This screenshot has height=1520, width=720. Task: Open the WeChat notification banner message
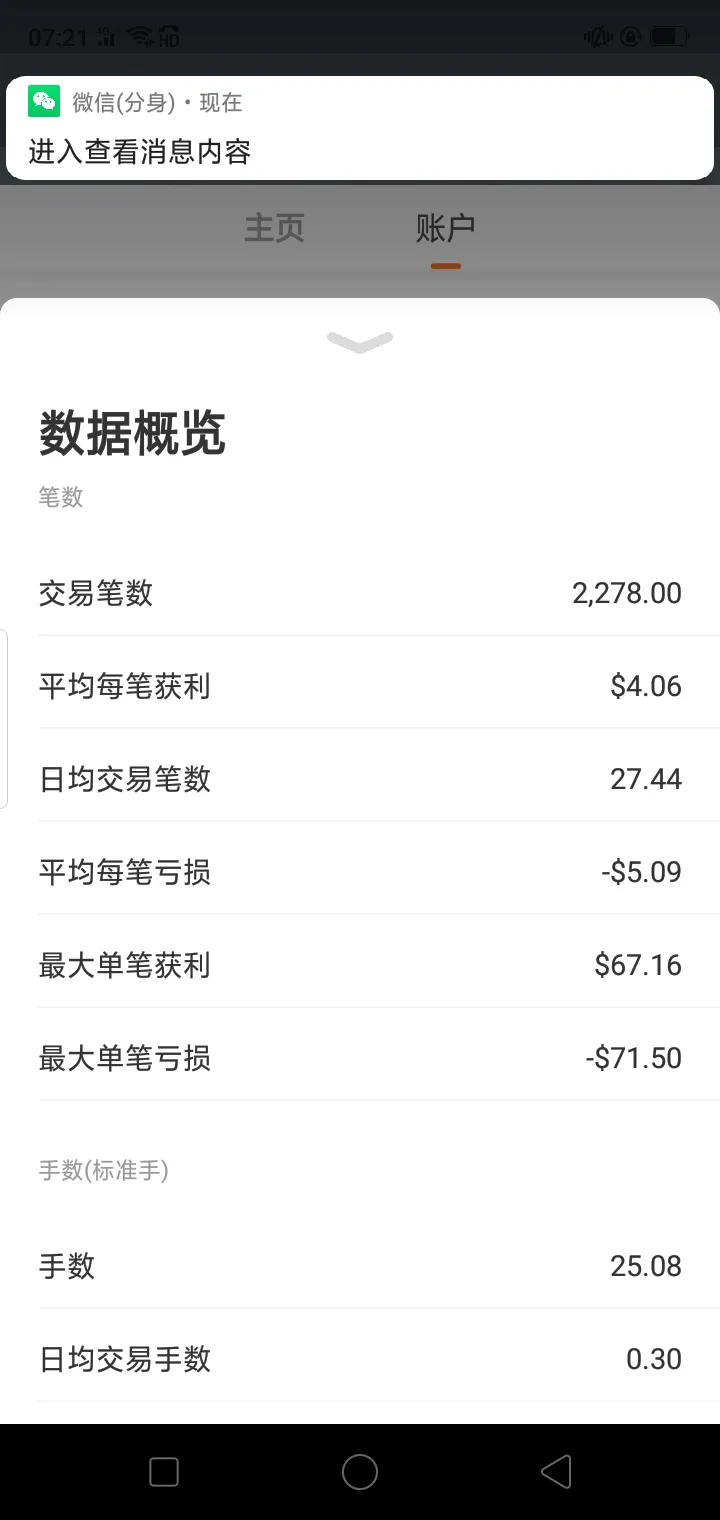click(360, 128)
